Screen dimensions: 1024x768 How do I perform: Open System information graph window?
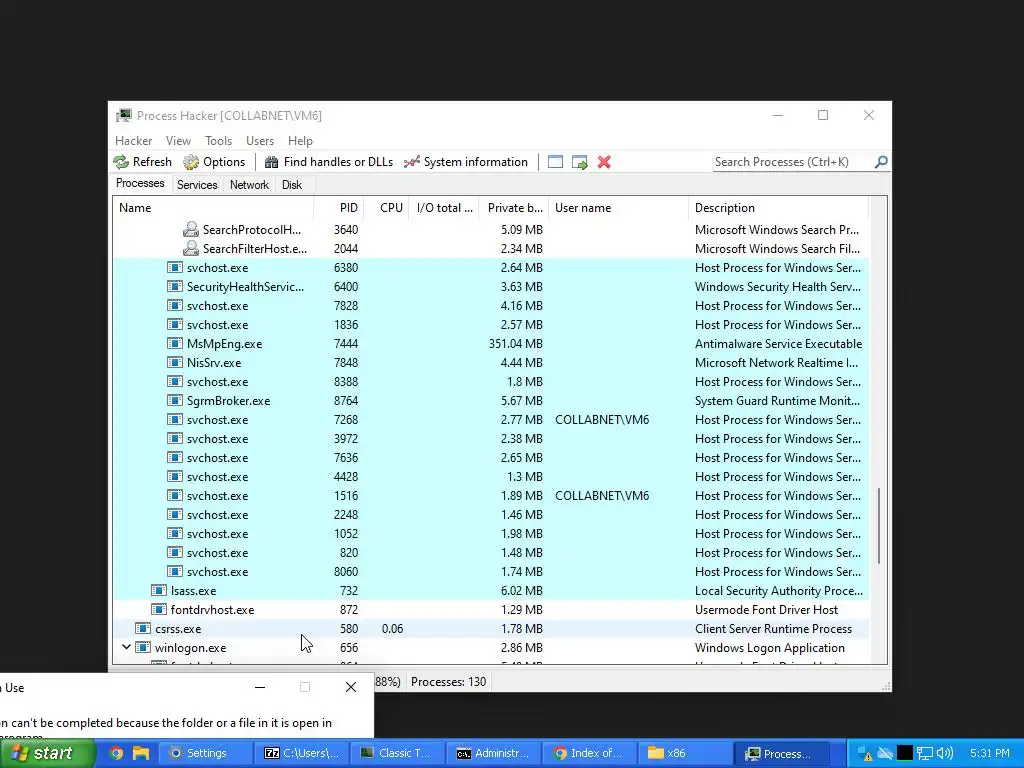coord(466,162)
